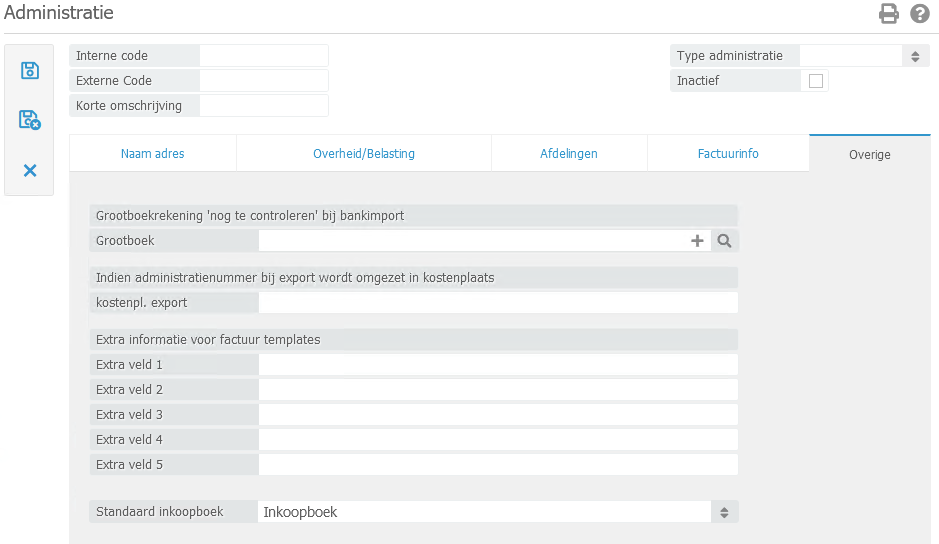Click into the kostenpl. export field
This screenshot has width=939, height=544.
pos(498,303)
